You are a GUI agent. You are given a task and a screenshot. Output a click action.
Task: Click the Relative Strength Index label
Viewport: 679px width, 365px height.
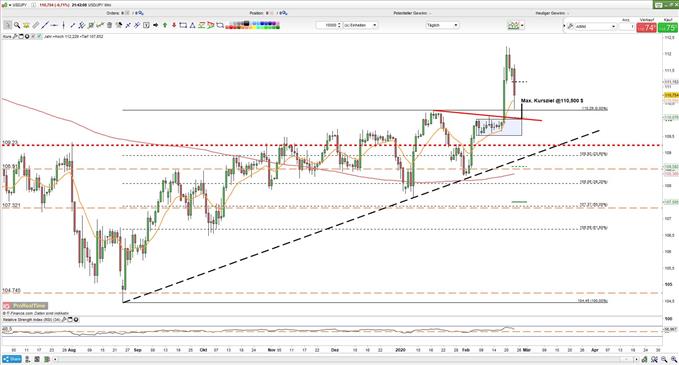point(31,320)
